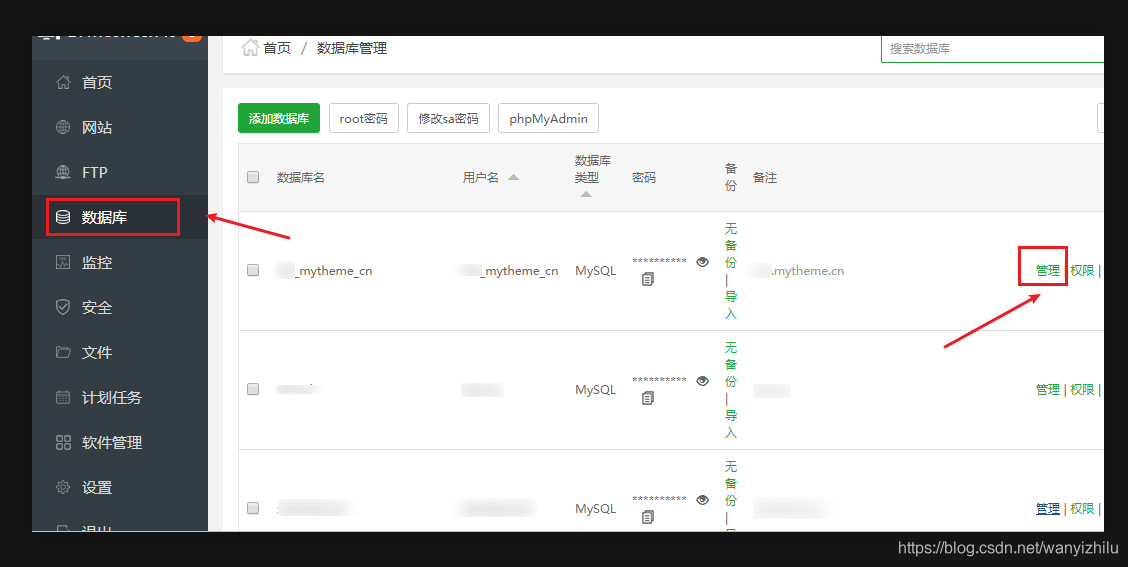Click the 安全 shield icon in the sidebar
The height and width of the screenshot is (567, 1128).
click(x=64, y=307)
